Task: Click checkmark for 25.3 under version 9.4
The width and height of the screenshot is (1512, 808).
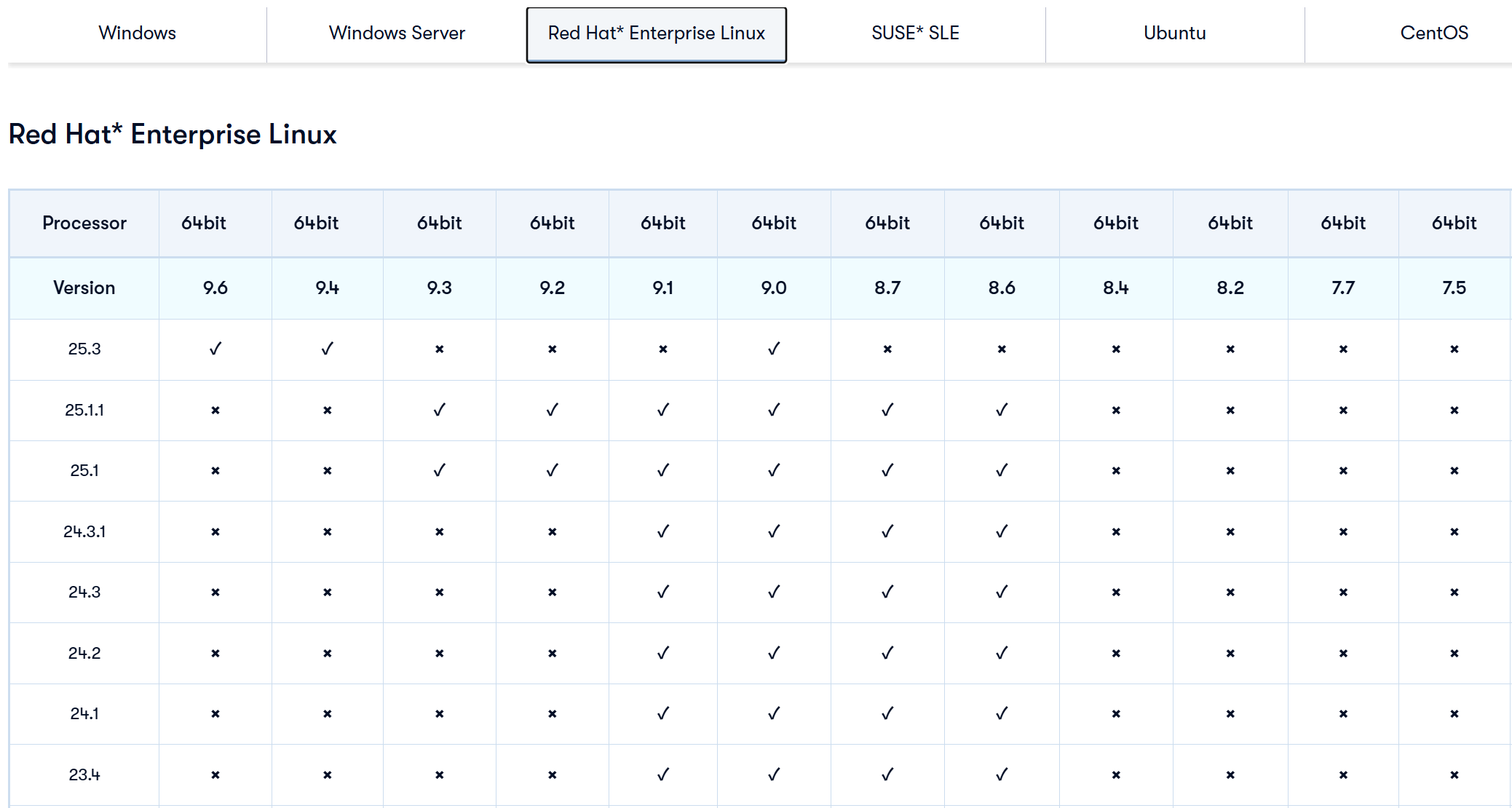Action: click(327, 349)
